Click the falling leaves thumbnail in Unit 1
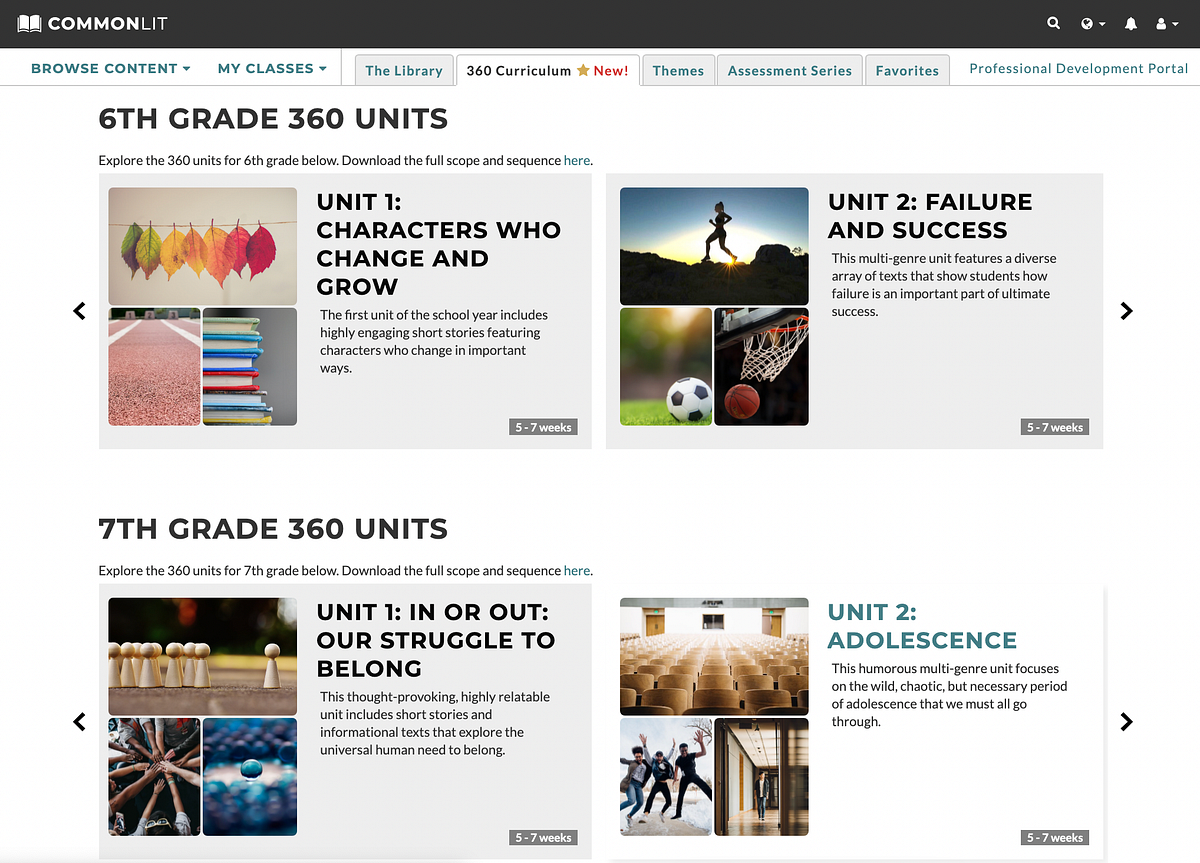 coord(202,246)
